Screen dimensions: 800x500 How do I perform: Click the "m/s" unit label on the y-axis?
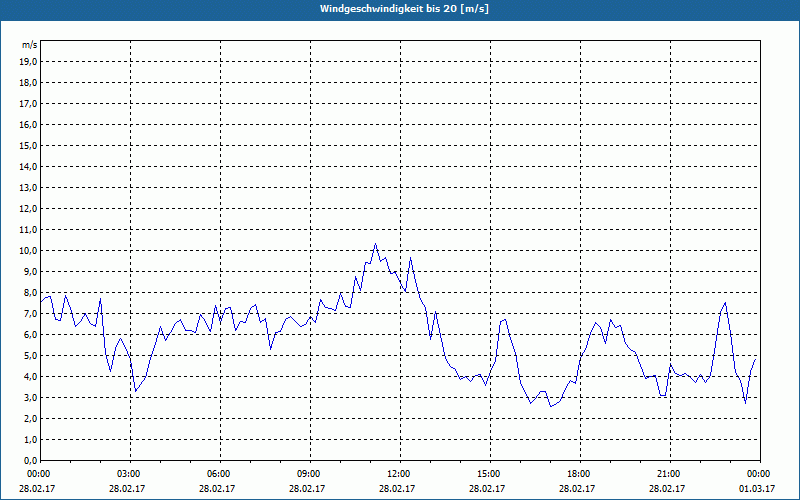coord(30,45)
